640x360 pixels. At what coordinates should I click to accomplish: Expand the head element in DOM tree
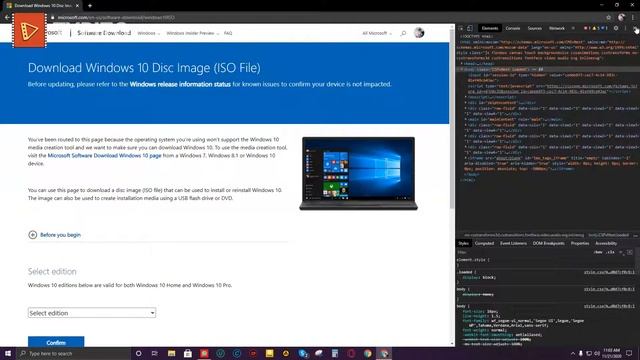point(462,64)
